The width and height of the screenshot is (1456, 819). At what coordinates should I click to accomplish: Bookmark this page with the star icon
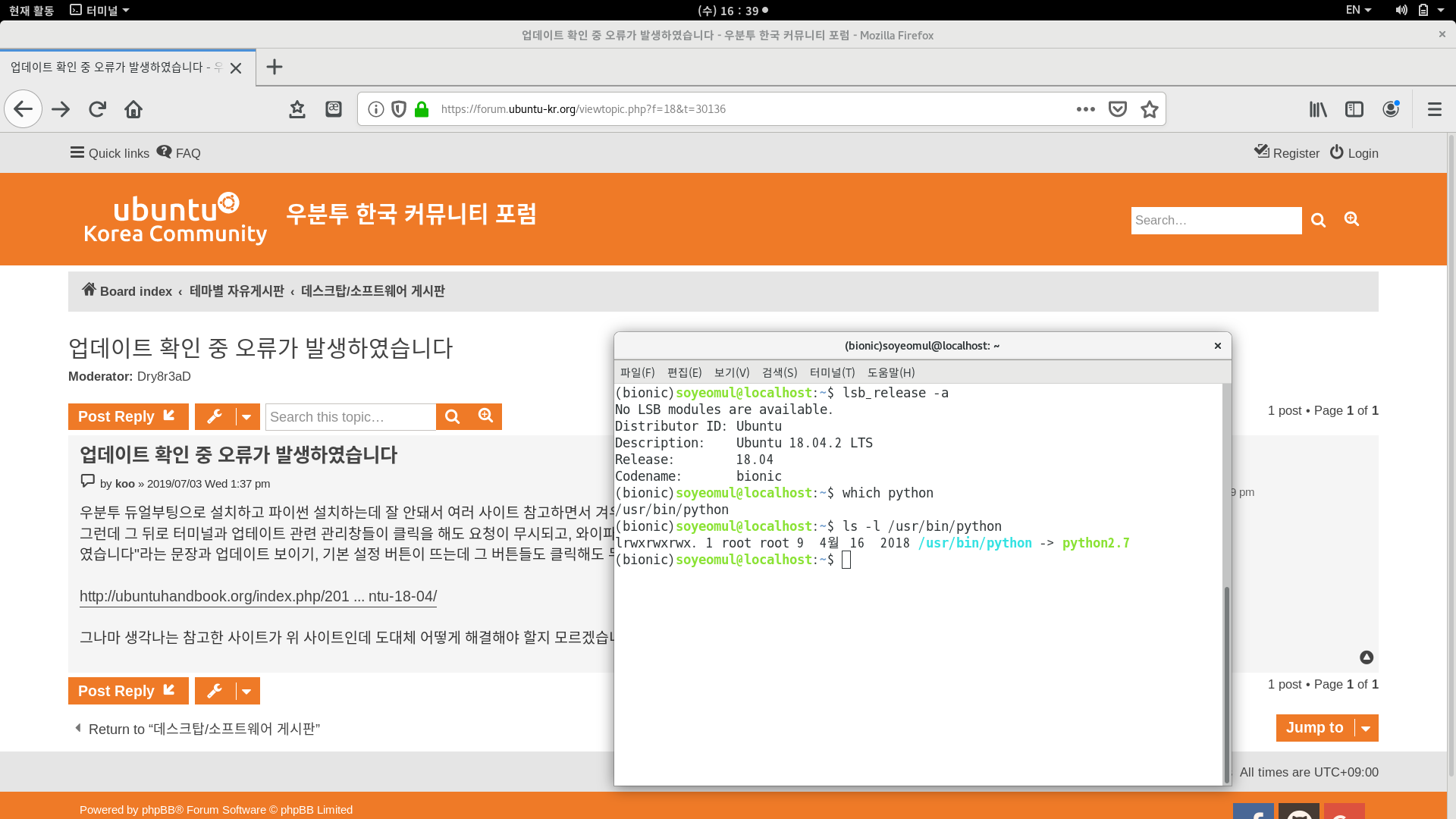(1150, 109)
